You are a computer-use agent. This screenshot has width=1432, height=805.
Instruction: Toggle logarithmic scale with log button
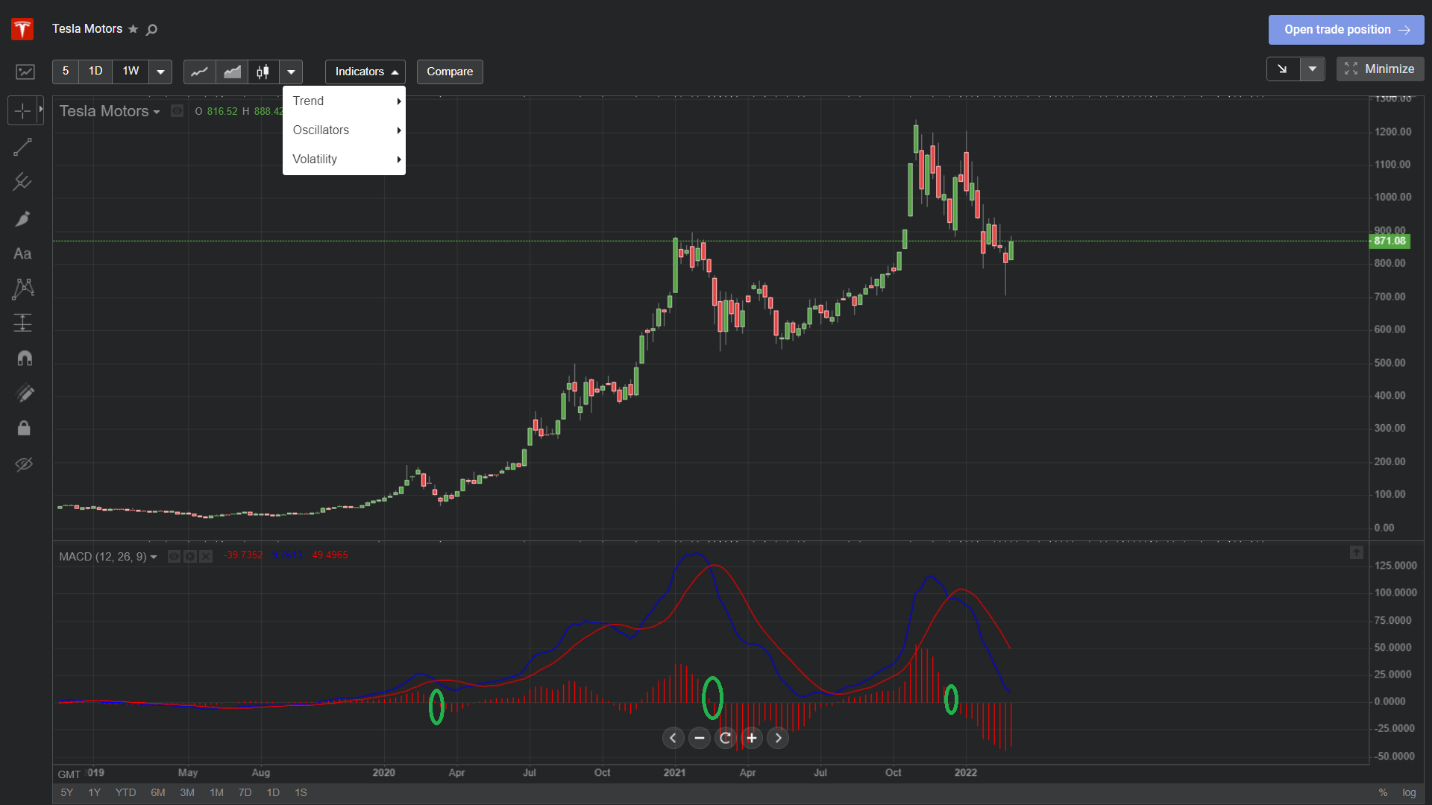(x=1409, y=792)
